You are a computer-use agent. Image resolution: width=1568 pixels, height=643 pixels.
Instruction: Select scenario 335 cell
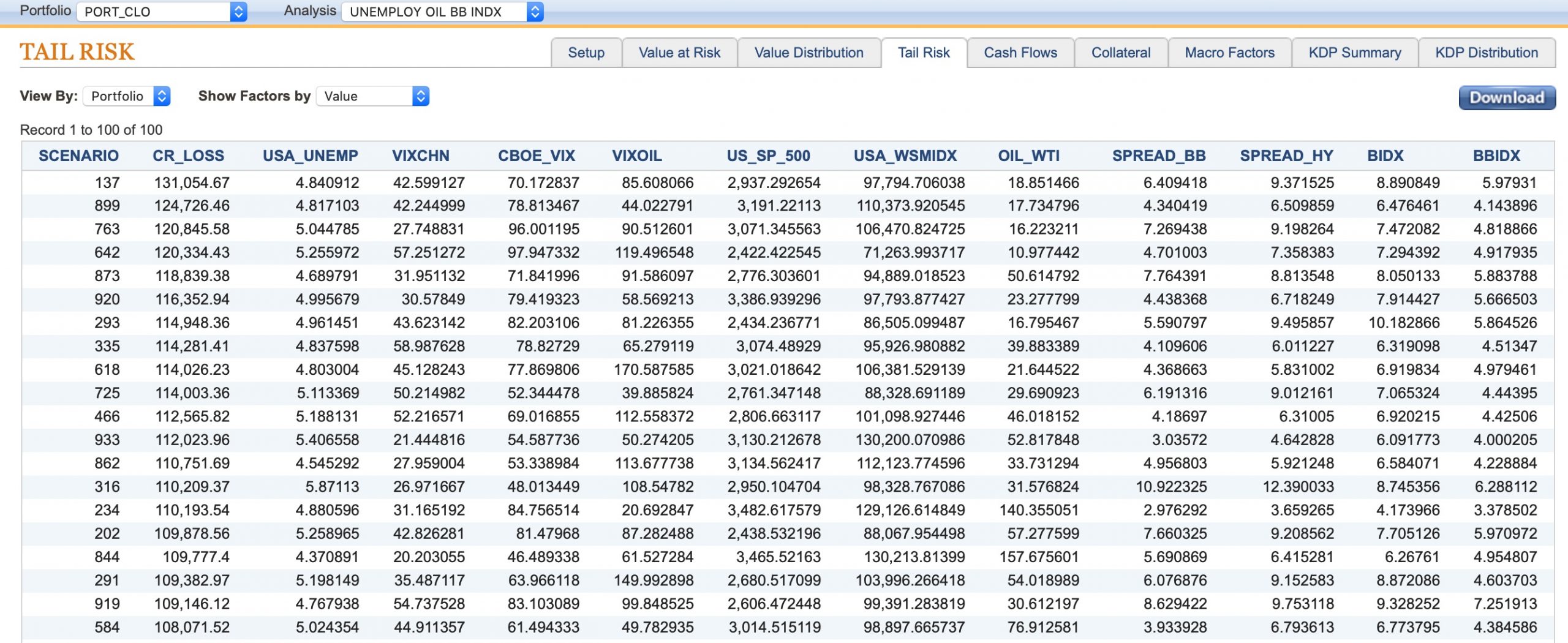pyautogui.click(x=107, y=346)
